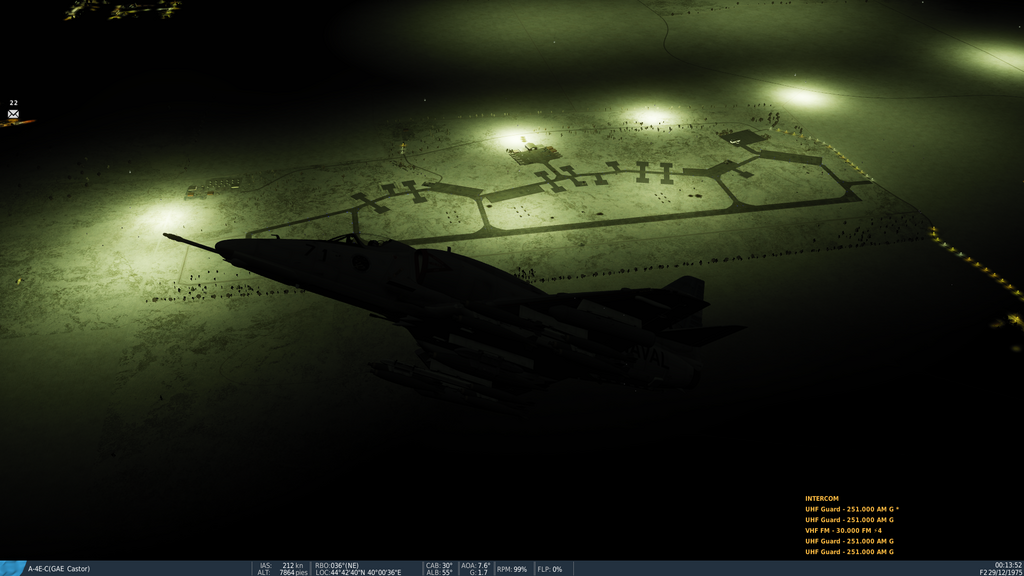Select the A-4E-C(GAE Castor) aircraft label
The image size is (1024, 576).
(x=59, y=569)
